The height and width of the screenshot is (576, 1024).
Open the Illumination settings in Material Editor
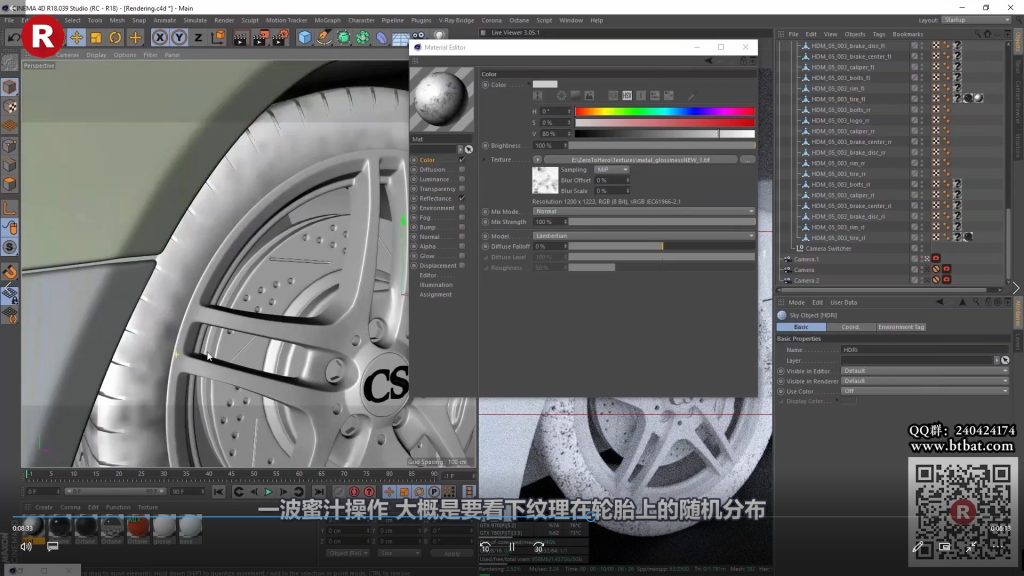click(x=434, y=285)
